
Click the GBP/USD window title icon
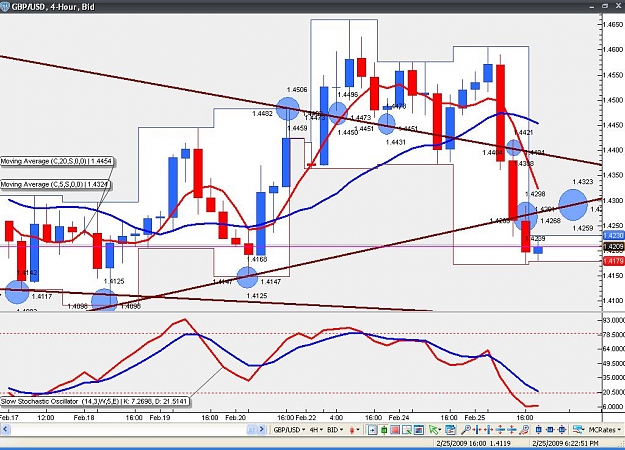click(x=5, y=7)
